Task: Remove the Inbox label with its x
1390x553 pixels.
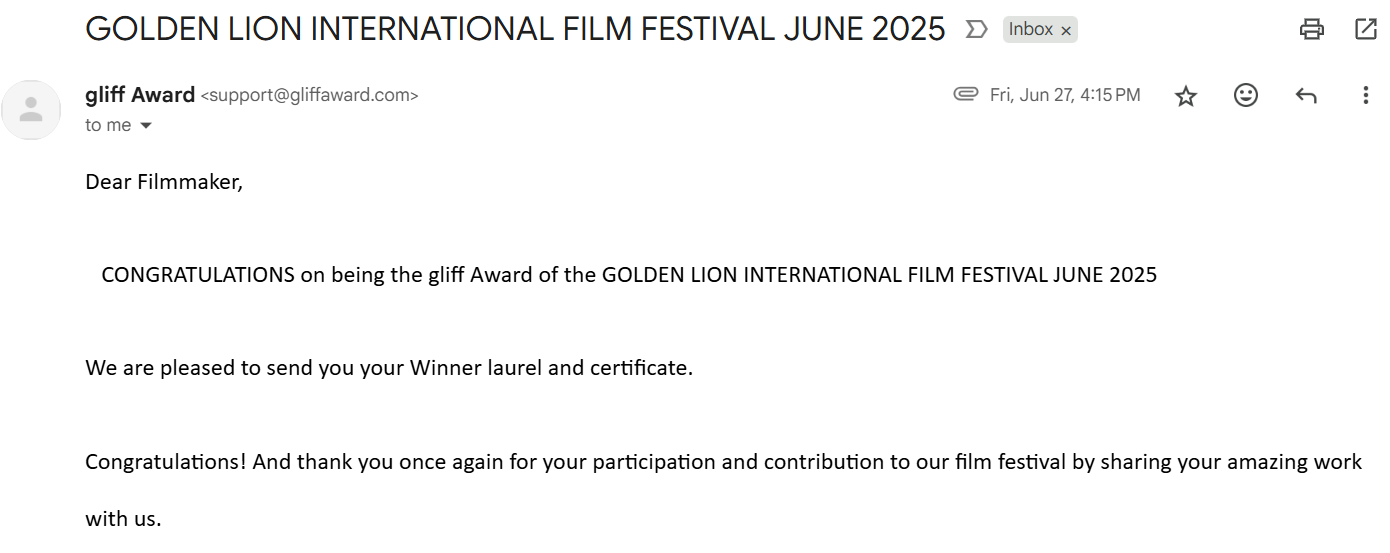Action: click(1066, 31)
